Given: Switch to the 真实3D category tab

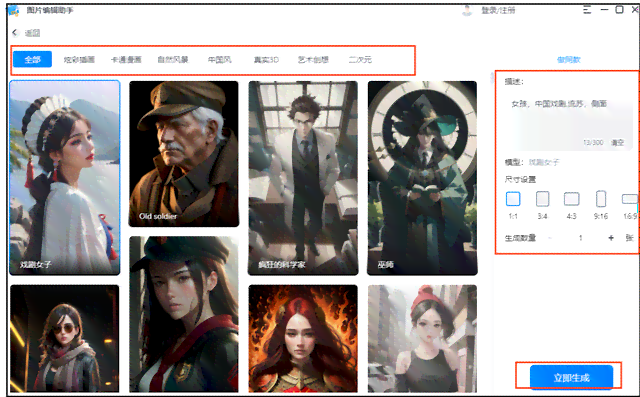Looking at the screenshot, I should tap(266, 60).
